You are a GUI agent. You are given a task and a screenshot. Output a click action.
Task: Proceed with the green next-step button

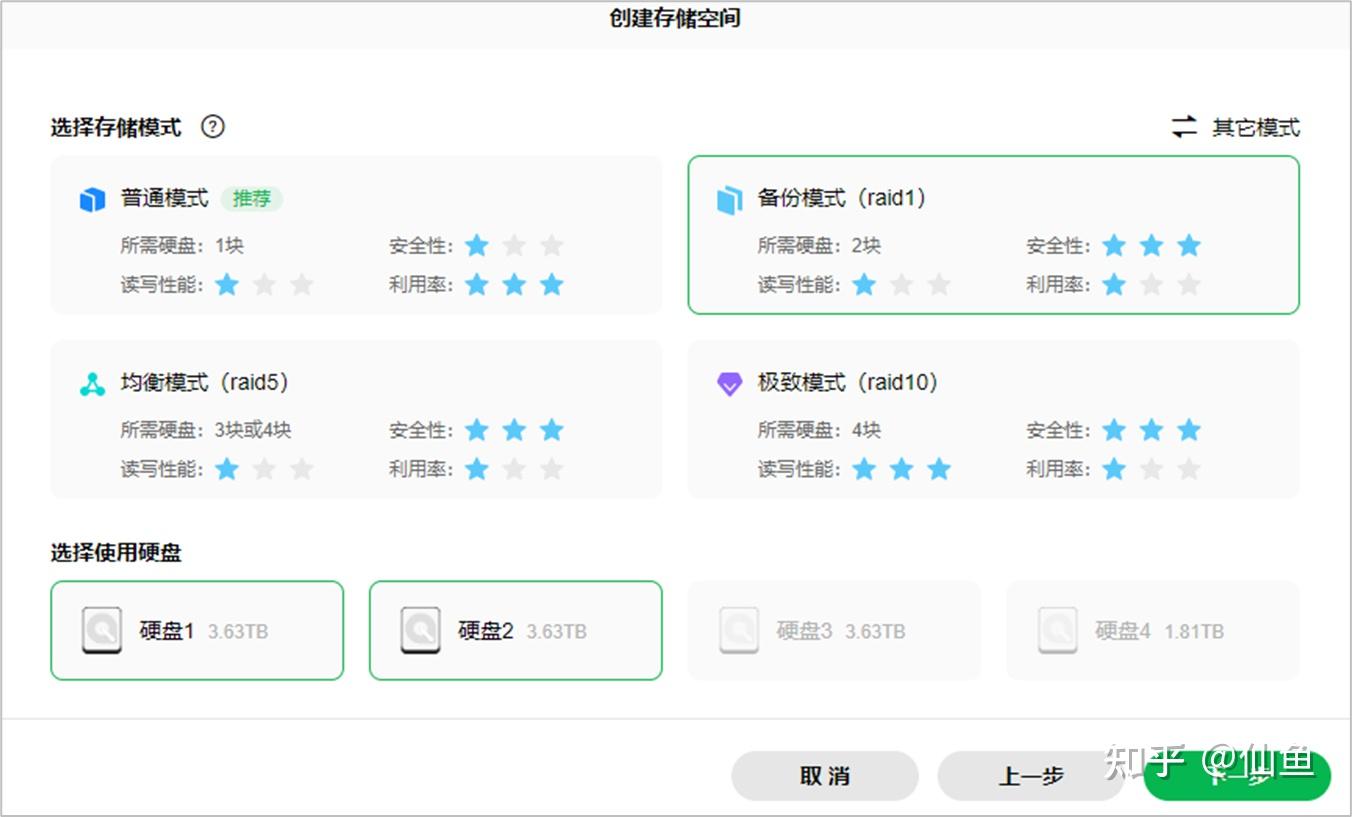(x=1236, y=776)
